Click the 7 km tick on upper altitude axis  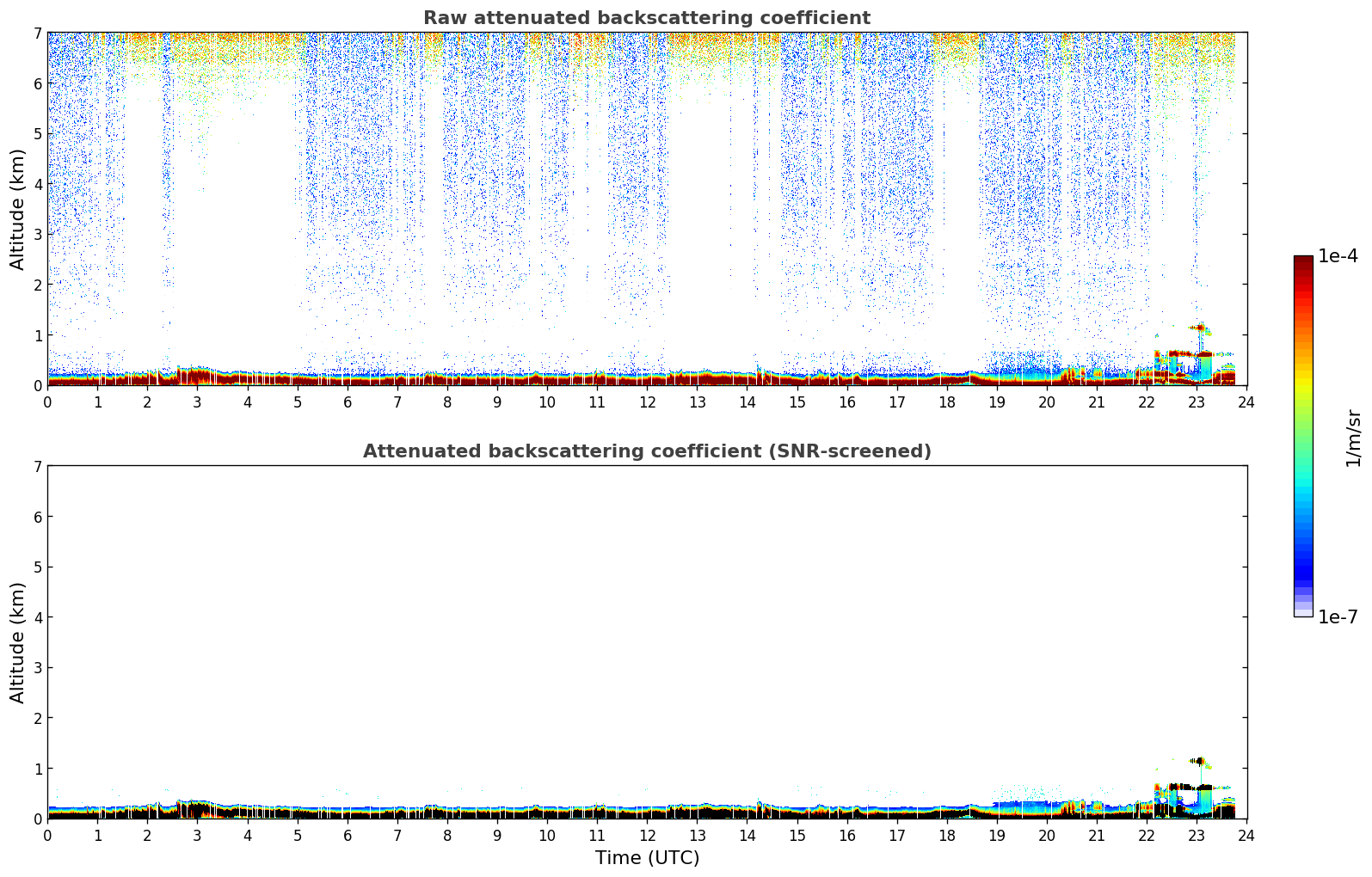36,33
